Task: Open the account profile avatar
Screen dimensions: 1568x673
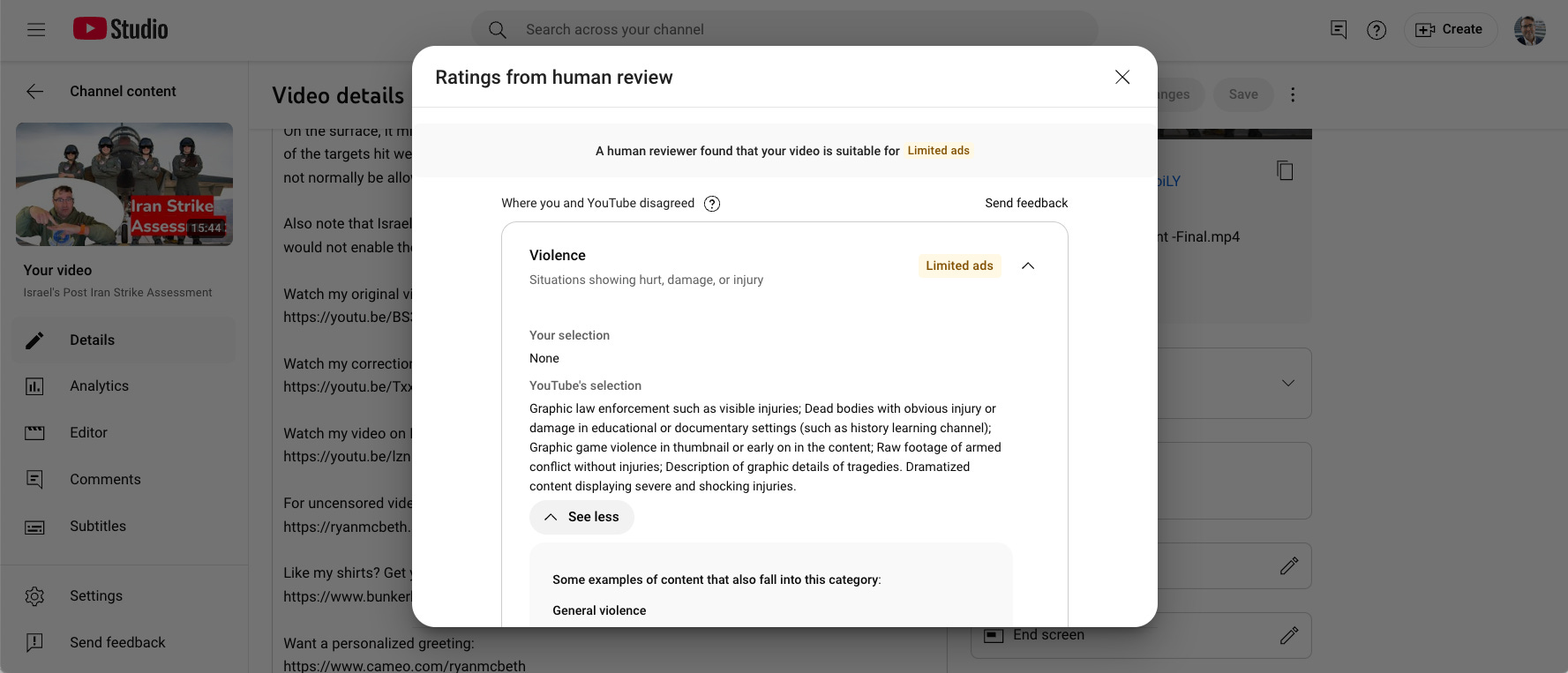Action: pos(1530,30)
